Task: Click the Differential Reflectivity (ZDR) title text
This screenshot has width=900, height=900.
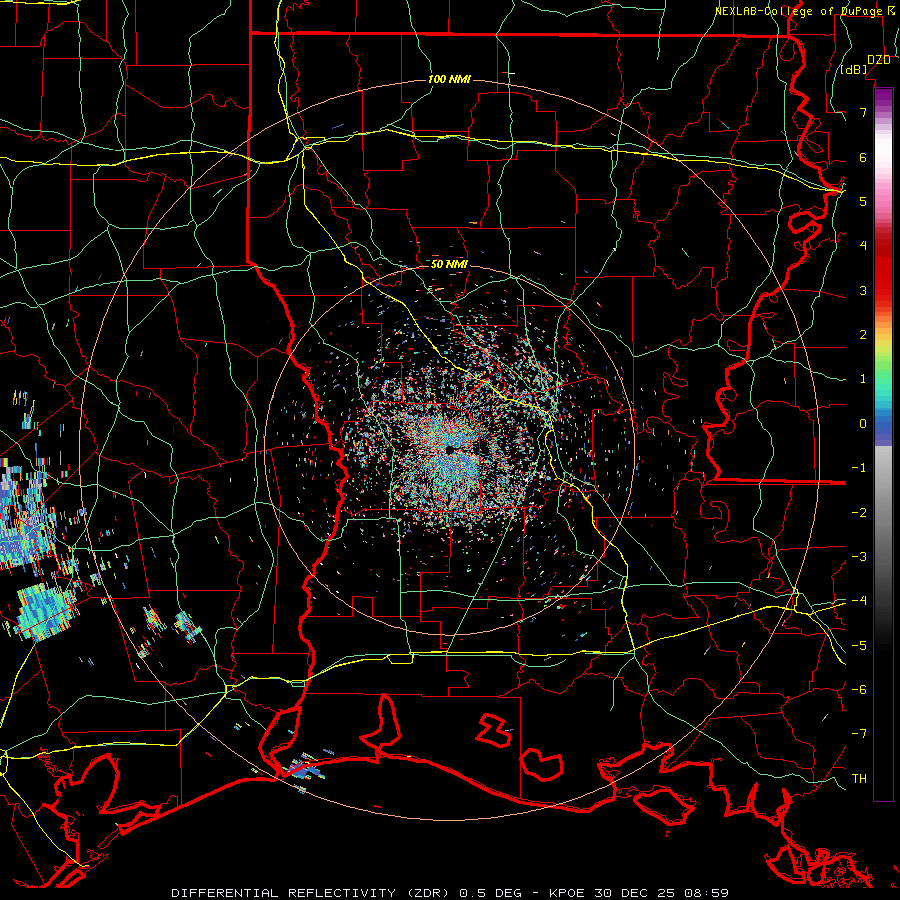Action: coord(312,893)
